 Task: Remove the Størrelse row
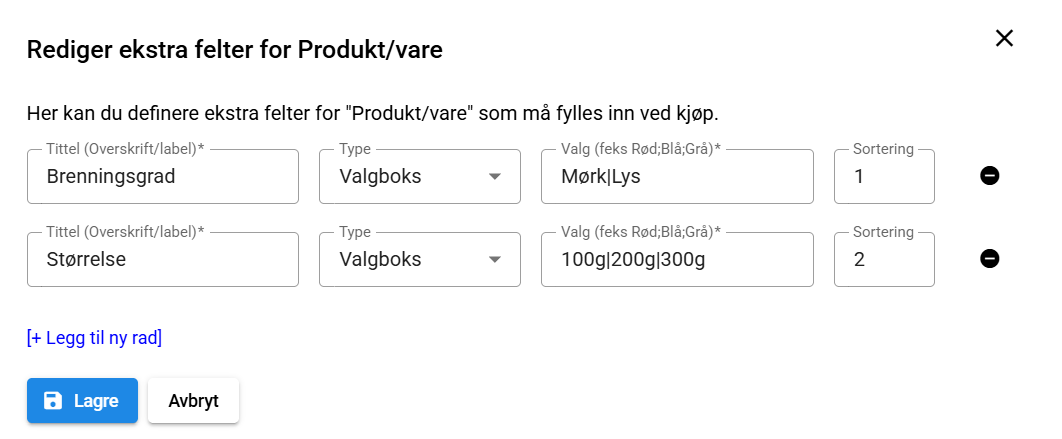[x=990, y=260]
